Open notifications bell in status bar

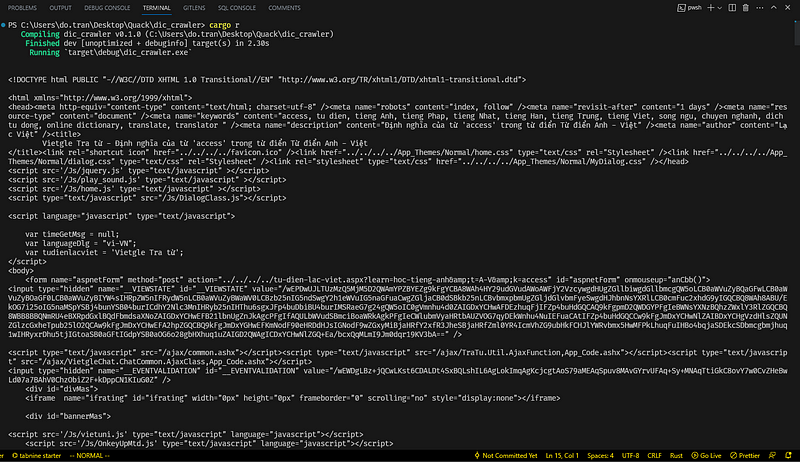[x=788, y=455]
